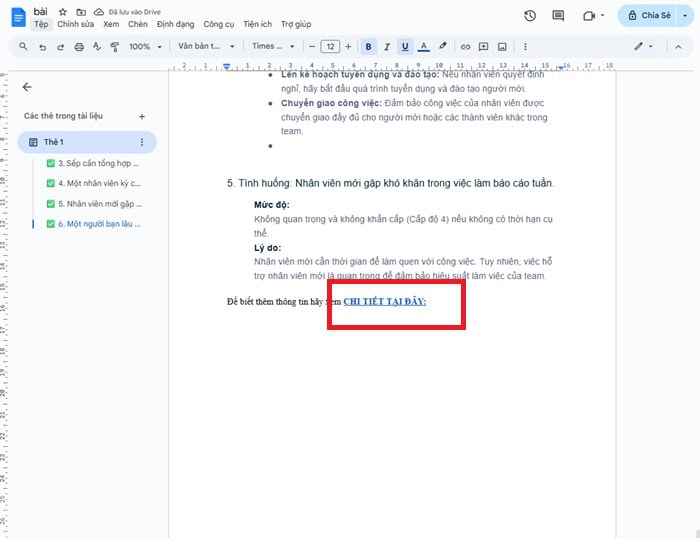Toggle bold formatting
700x538 pixels.
pos(368,46)
